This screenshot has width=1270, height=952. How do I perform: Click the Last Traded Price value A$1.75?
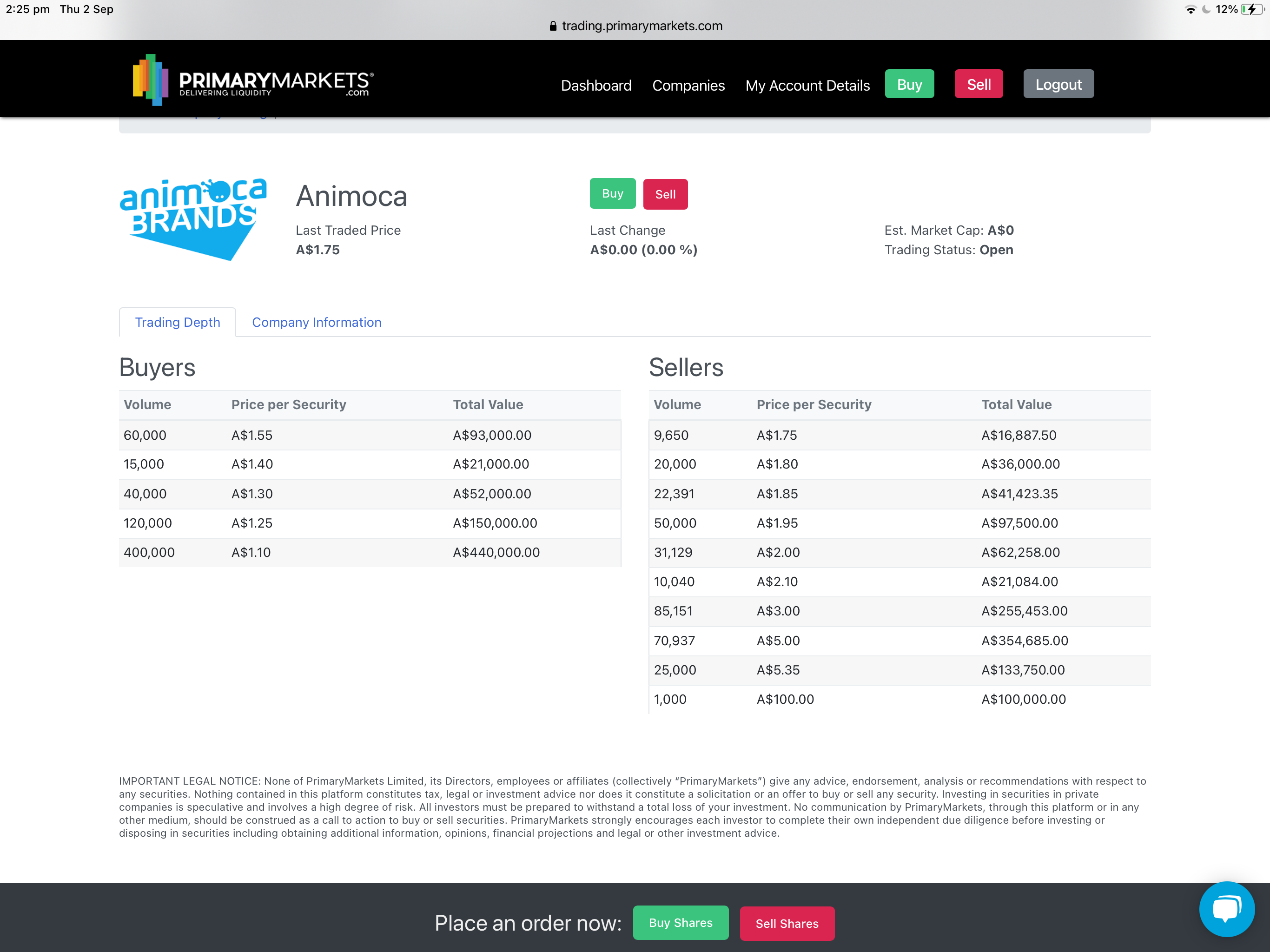pyautogui.click(x=317, y=250)
